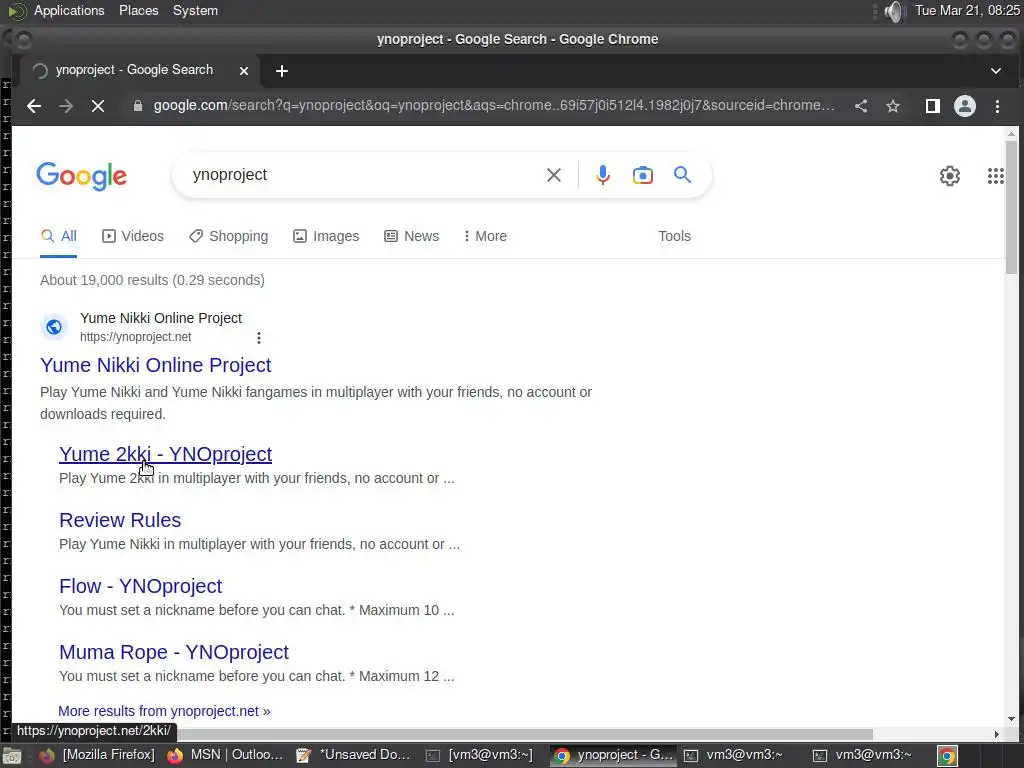1024x768 pixels.
Task: Open search Tools
Action: (x=674, y=236)
